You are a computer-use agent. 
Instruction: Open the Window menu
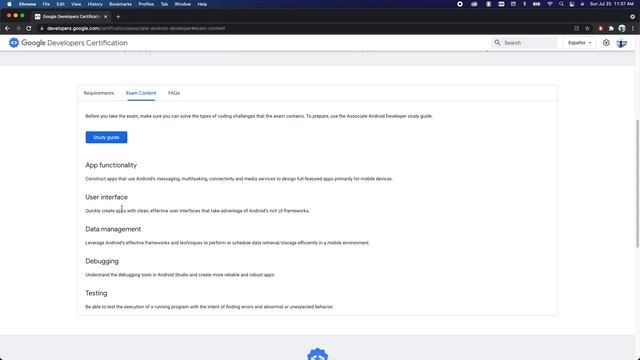point(182,4)
